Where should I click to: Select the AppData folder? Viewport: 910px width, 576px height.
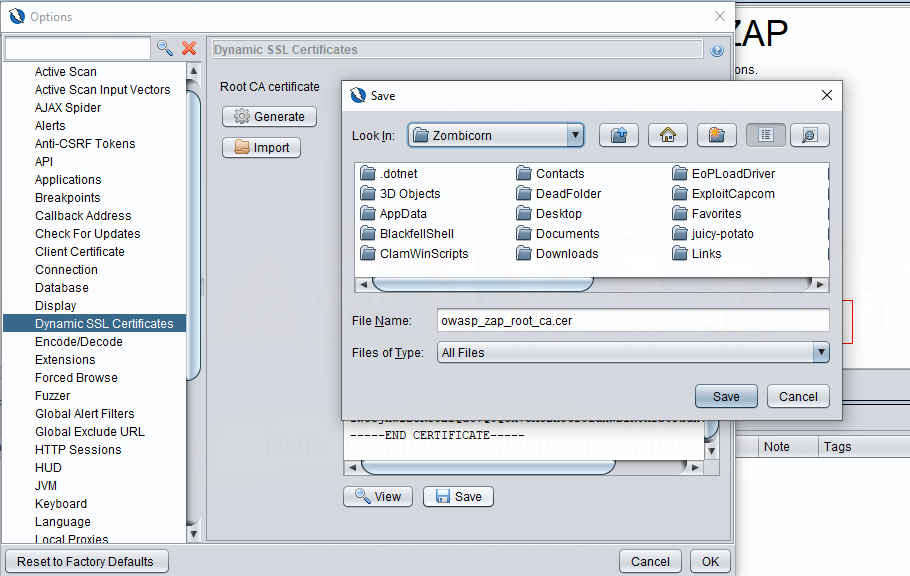(x=393, y=214)
